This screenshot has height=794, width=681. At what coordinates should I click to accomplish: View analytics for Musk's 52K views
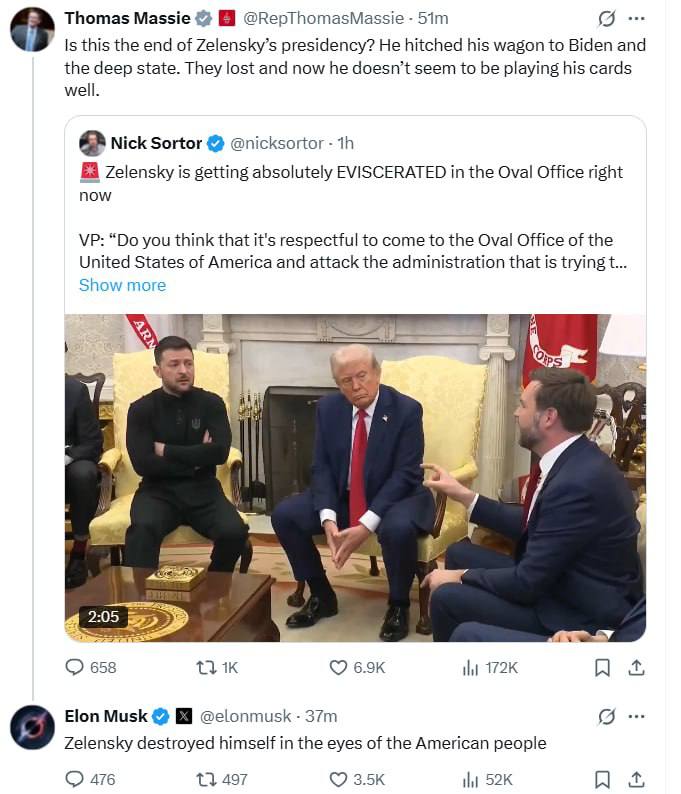click(471, 779)
